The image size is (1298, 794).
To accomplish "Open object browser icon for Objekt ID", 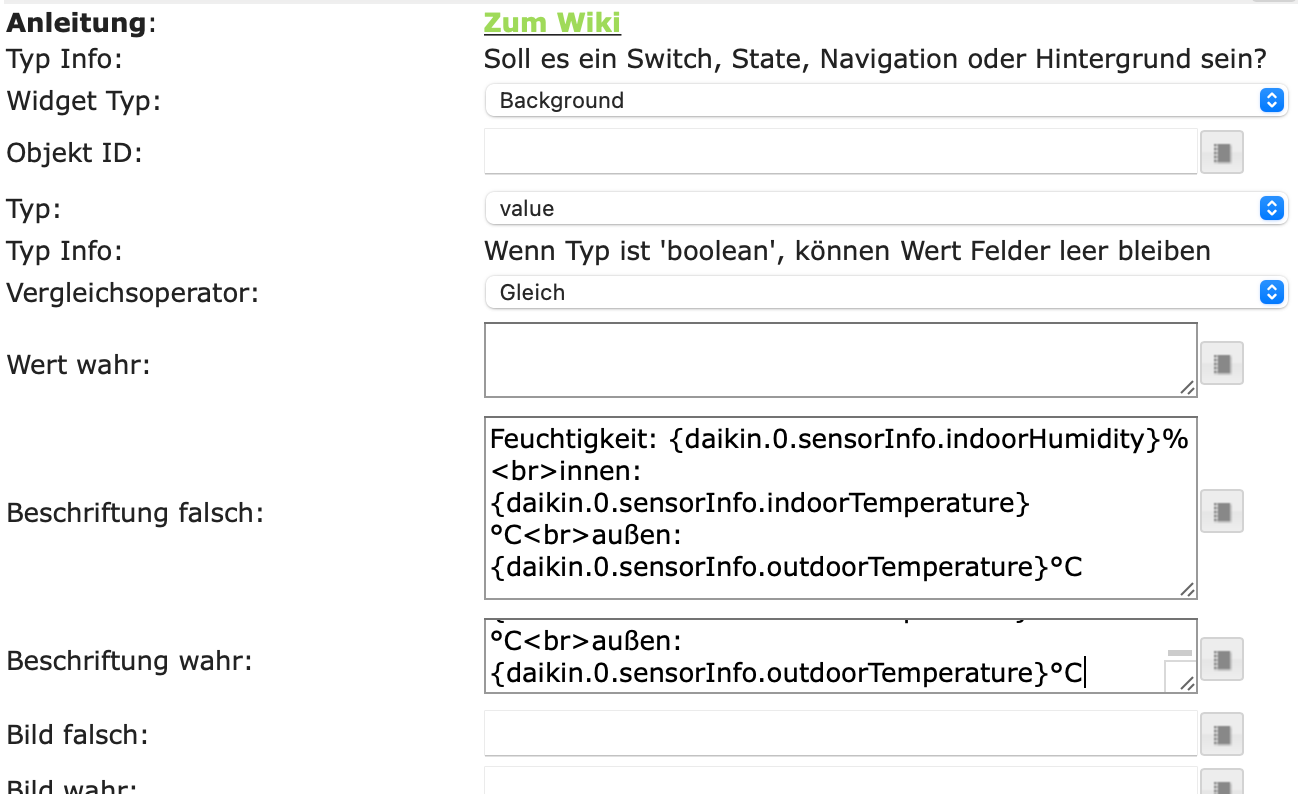I will tap(1221, 153).
